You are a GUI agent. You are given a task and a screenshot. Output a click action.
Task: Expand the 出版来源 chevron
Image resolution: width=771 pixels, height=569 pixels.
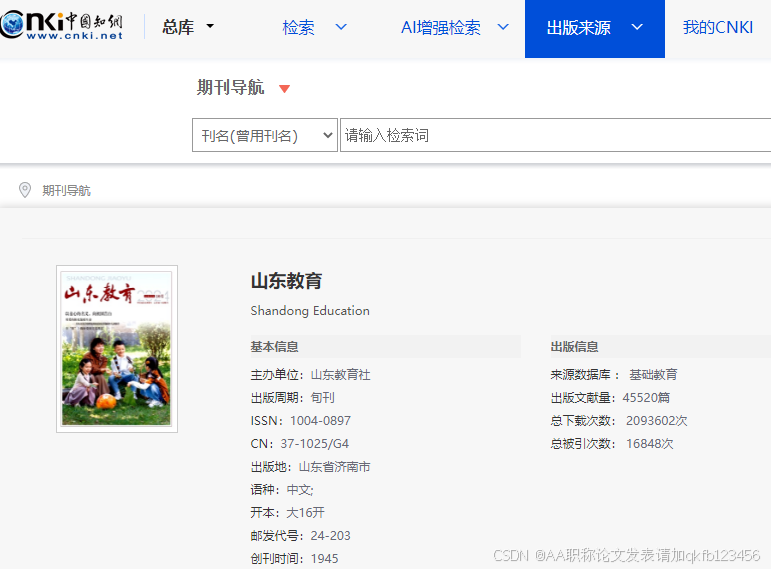637,27
